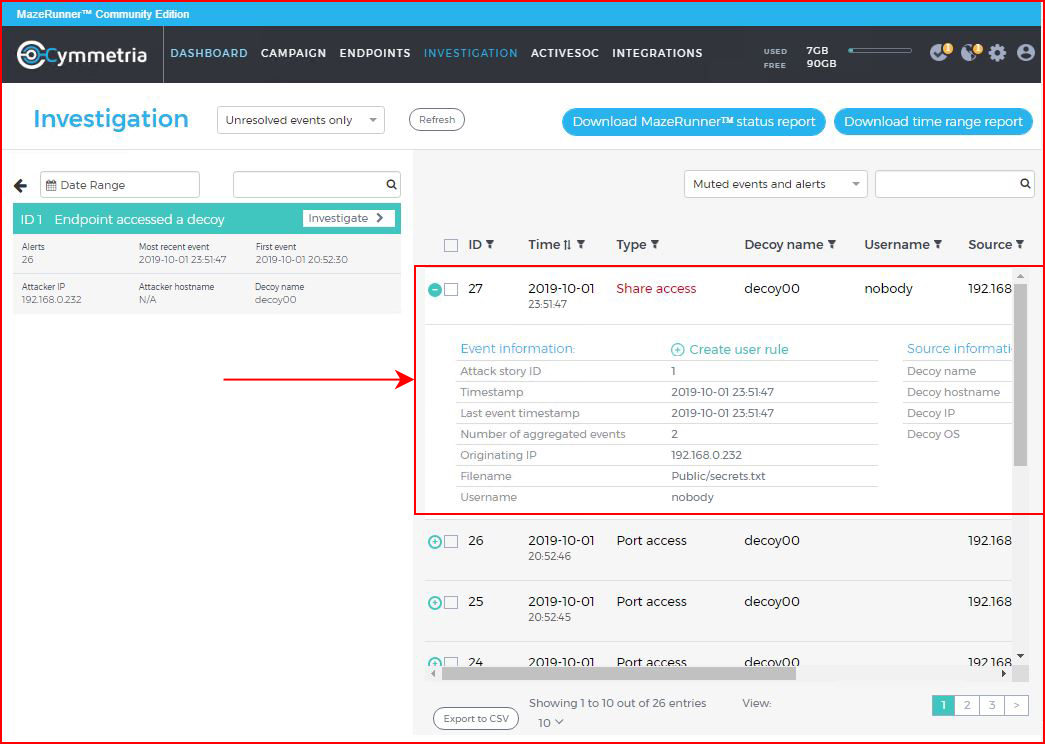Click the right panel search magnifier icon
This screenshot has width=1045, height=744.
point(1025,184)
